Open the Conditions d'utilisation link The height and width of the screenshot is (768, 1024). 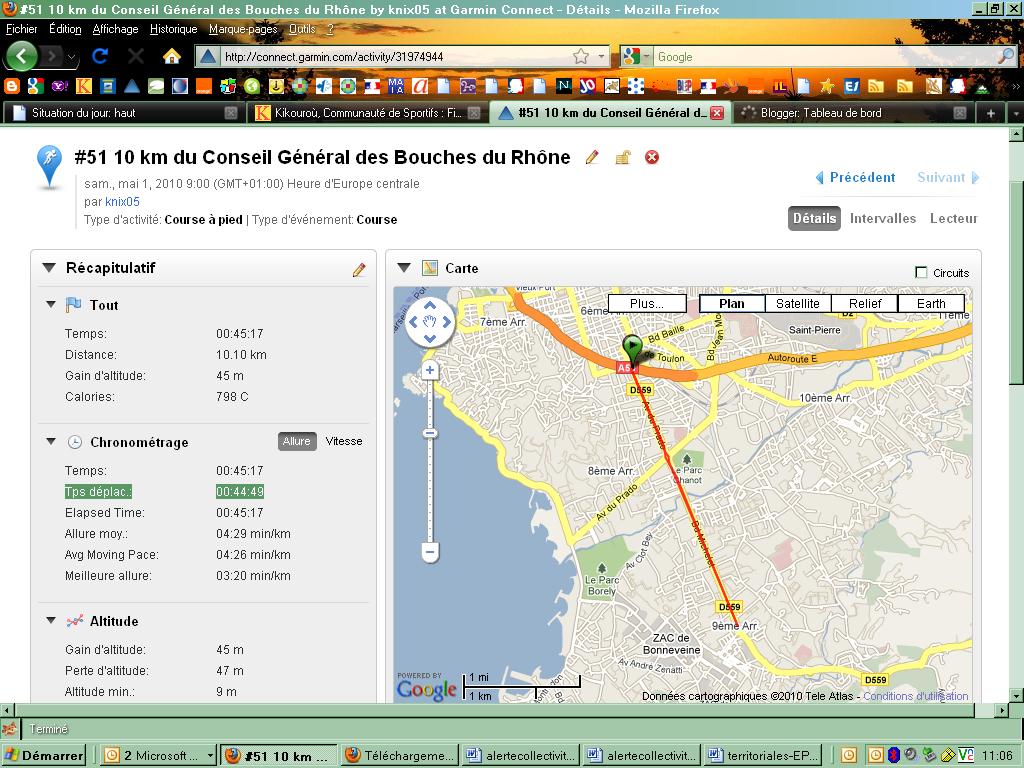coord(916,696)
